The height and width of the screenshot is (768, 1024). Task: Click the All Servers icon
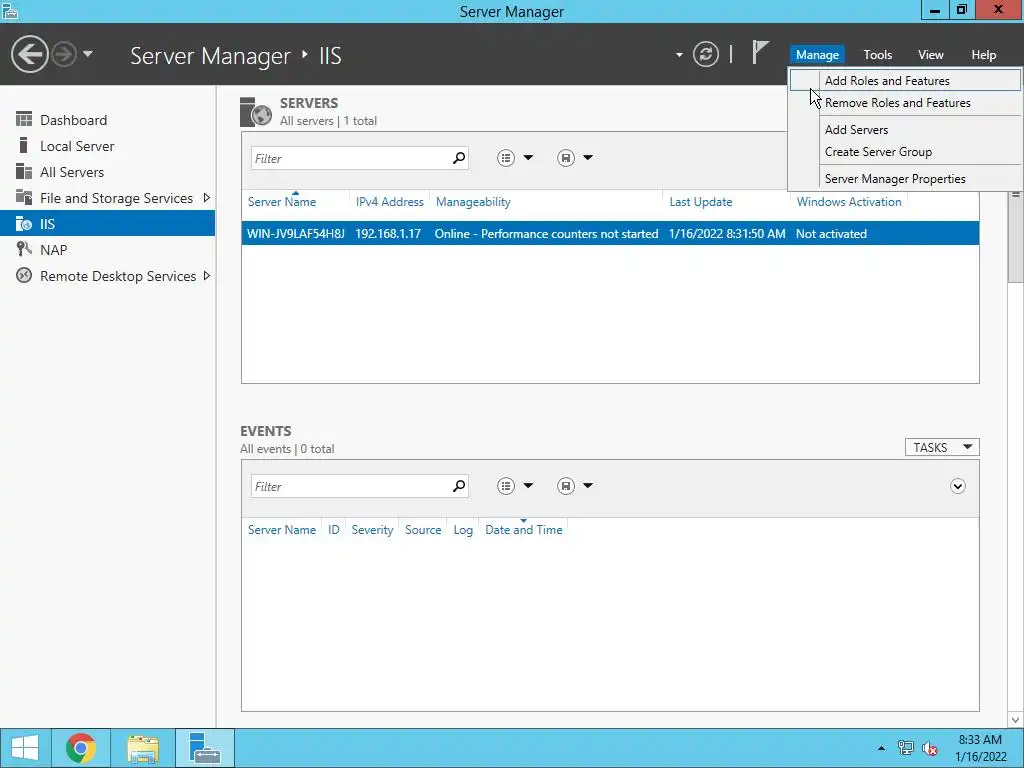[x=24, y=171]
